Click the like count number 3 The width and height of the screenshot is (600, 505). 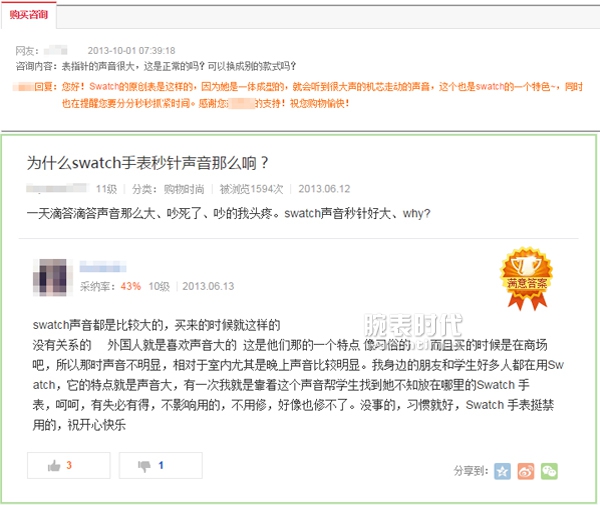(x=69, y=465)
